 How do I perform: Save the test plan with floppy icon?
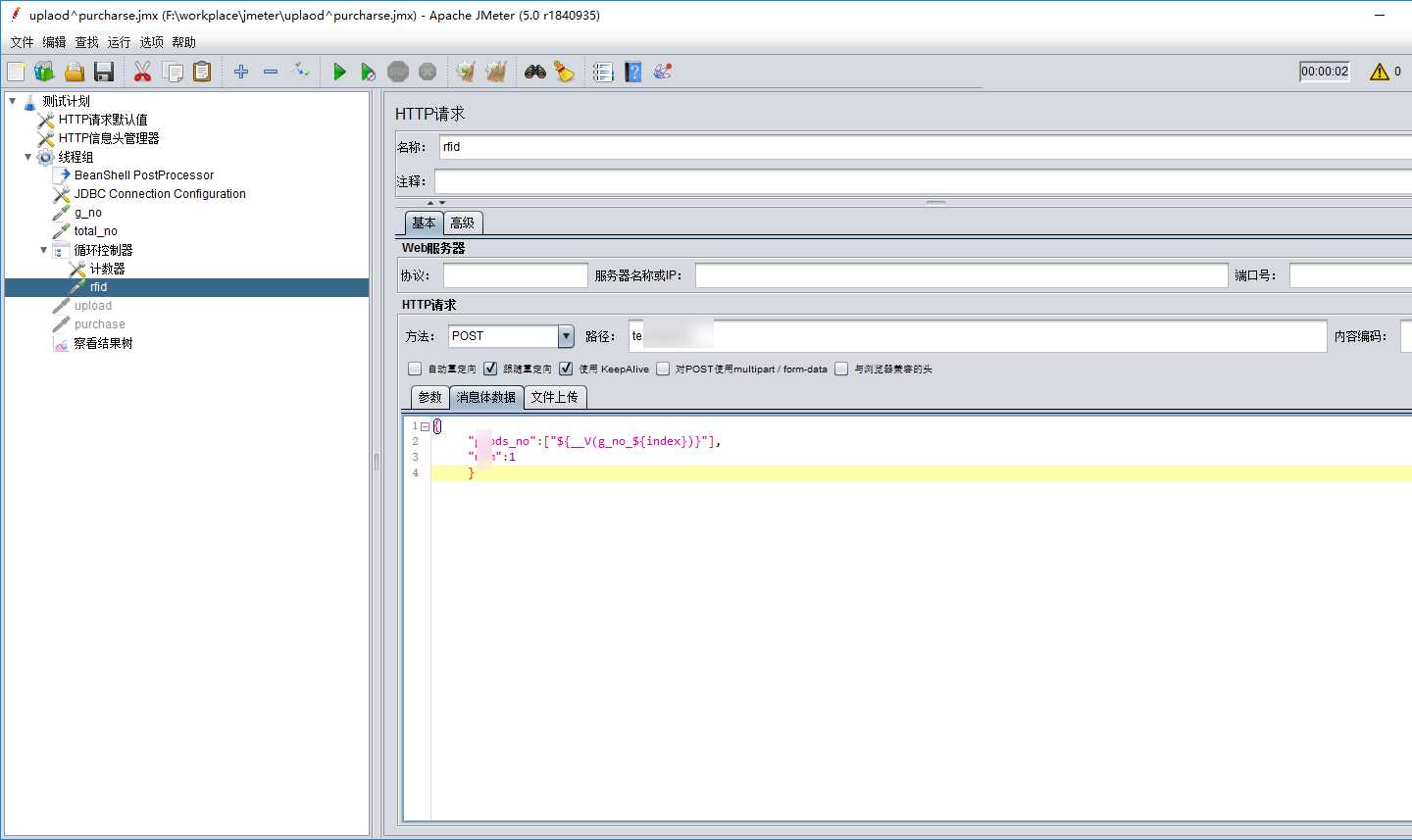[x=104, y=72]
